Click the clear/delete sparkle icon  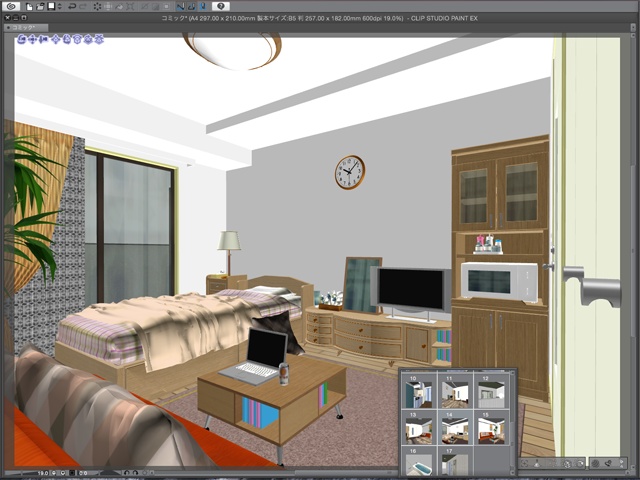click(98, 6)
